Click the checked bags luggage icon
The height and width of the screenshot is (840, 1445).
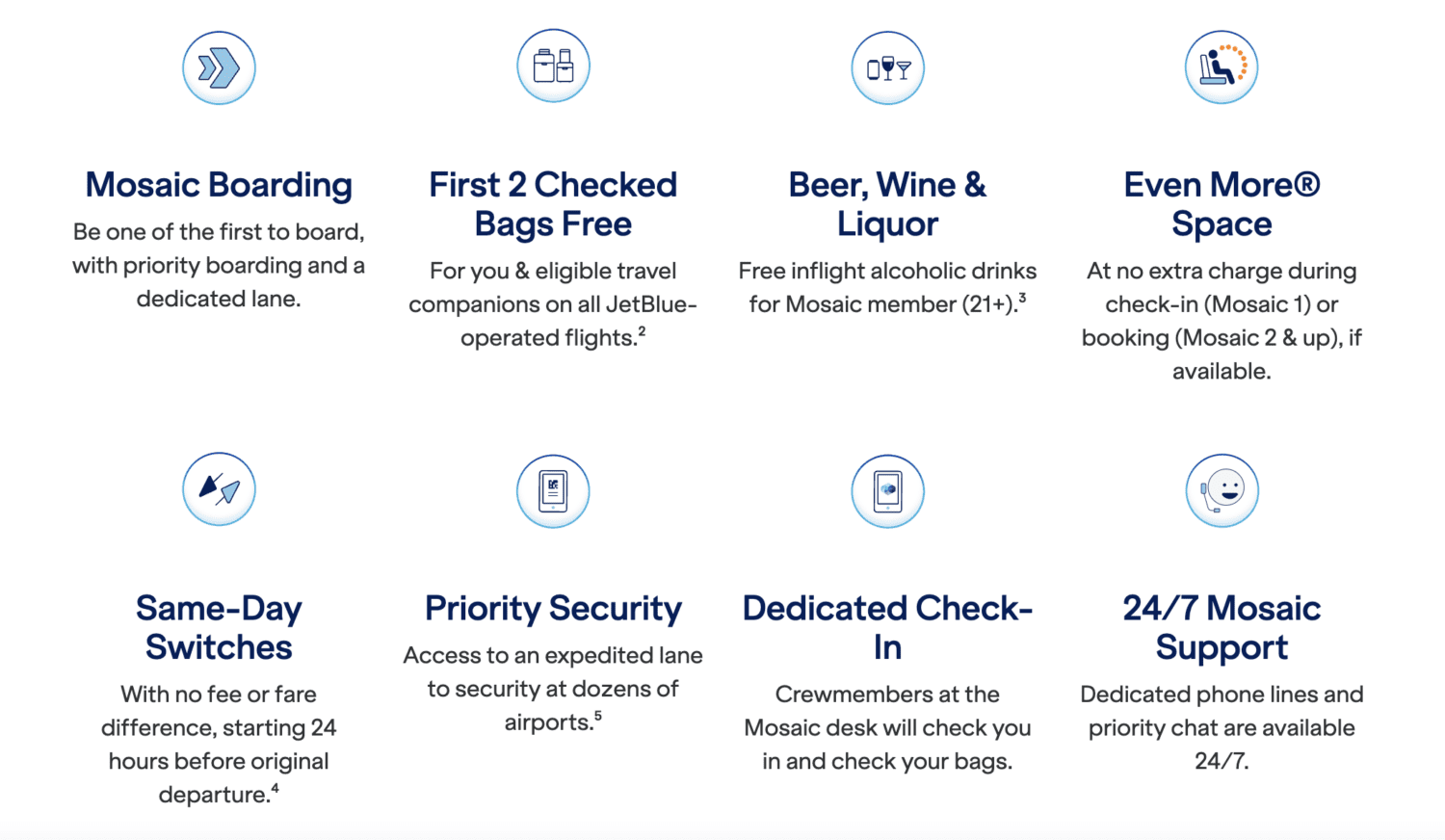tap(553, 66)
